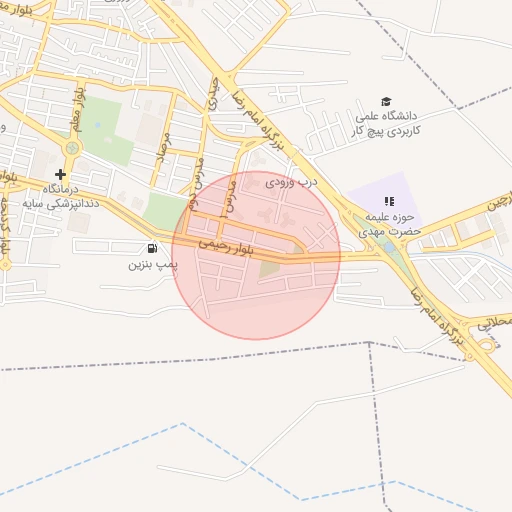Click the graduation cap university icon
Screen dimensions: 512x512
click(386, 102)
